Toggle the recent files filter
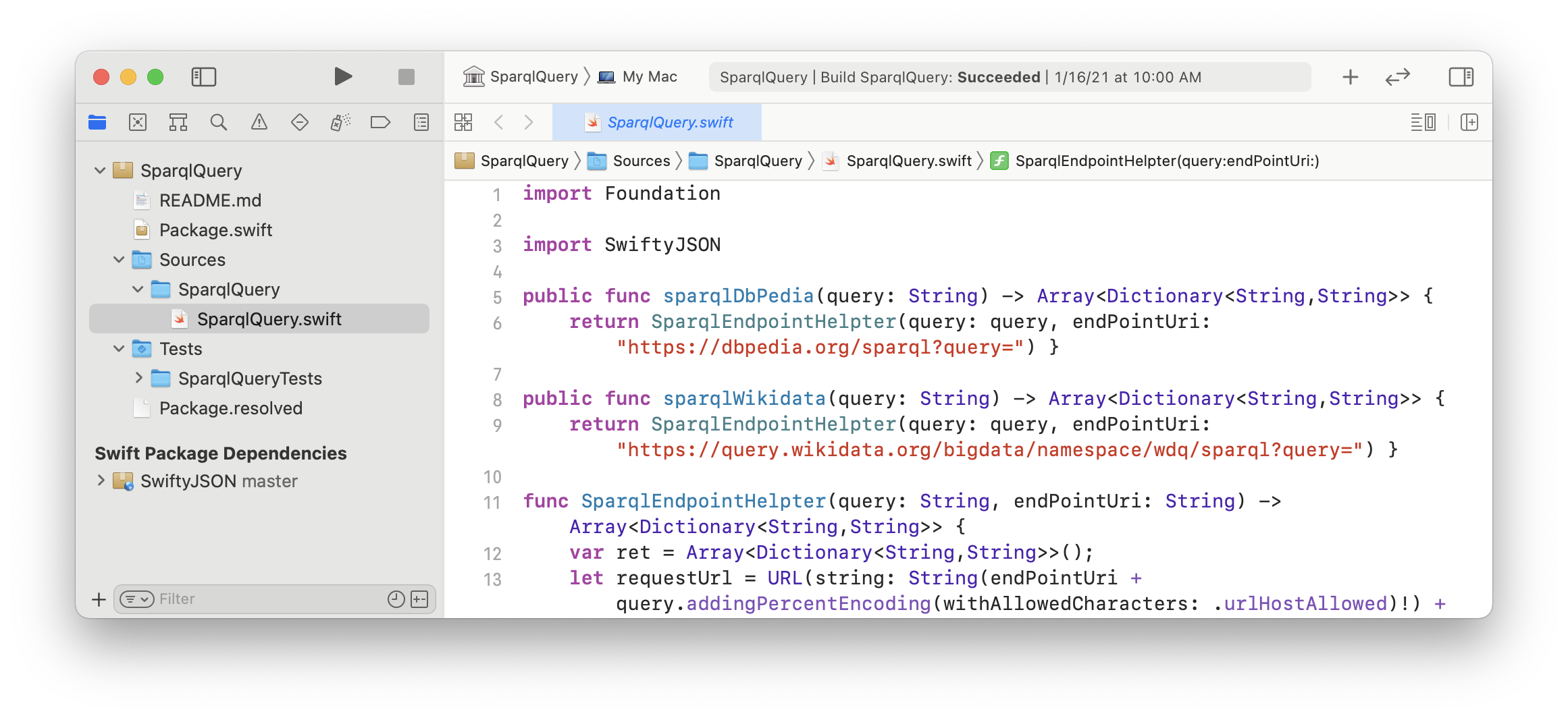Screen dimensions: 1568x718 [x=396, y=599]
